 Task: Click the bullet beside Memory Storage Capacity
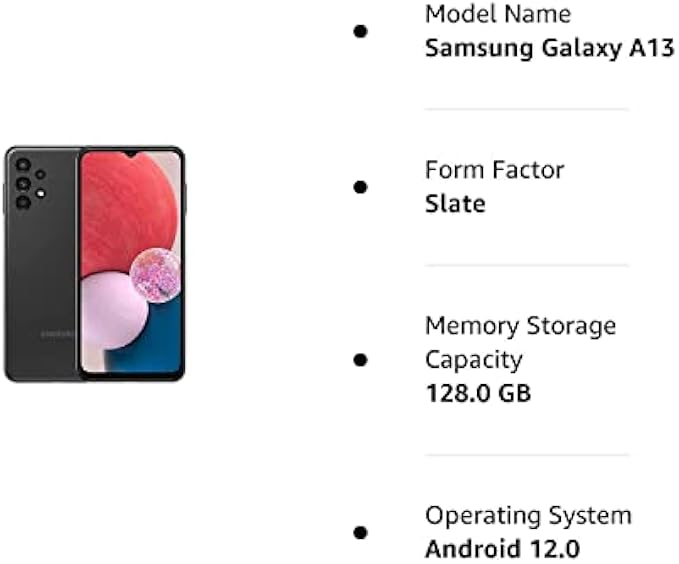(360, 359)
